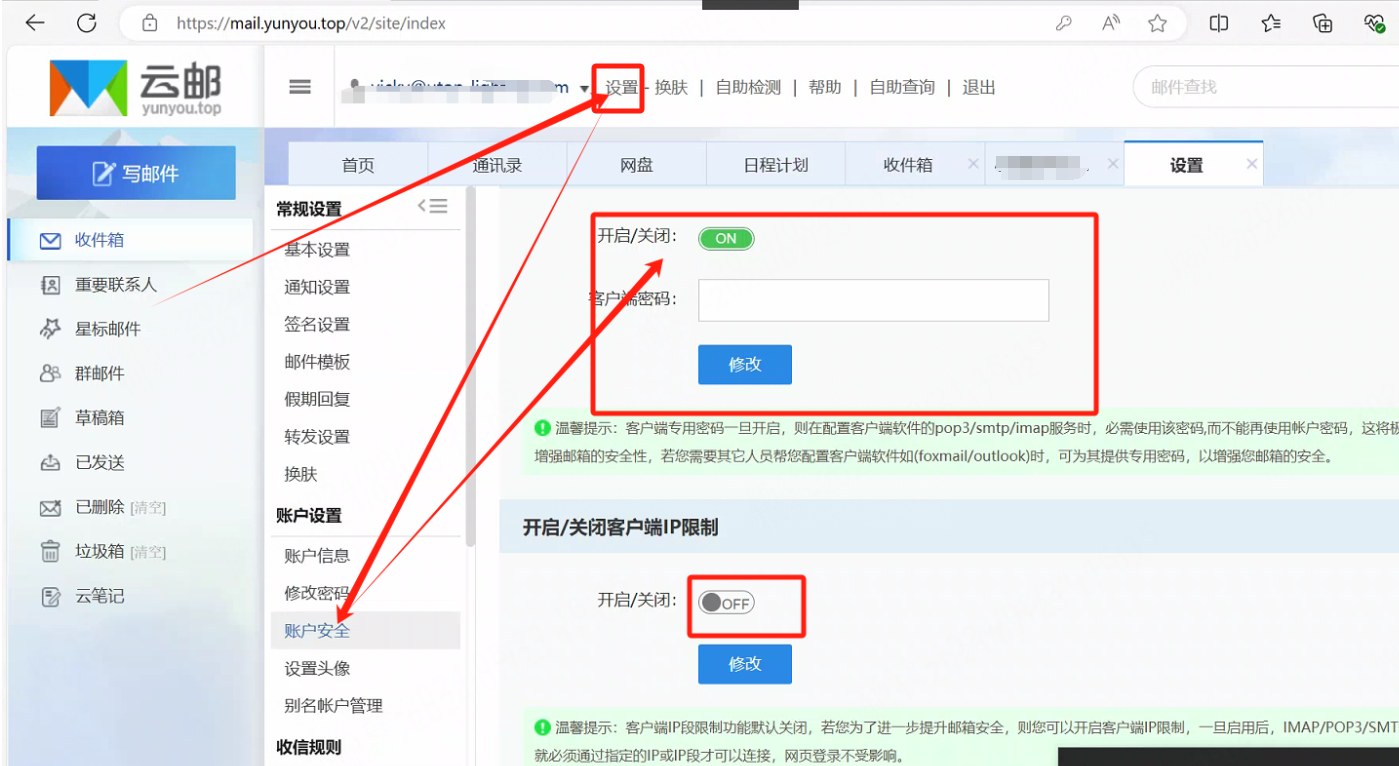This screenshot has height=766, width=1399.
Task: Click the 客户端密码 input field
Action: [x=873, y=300]
